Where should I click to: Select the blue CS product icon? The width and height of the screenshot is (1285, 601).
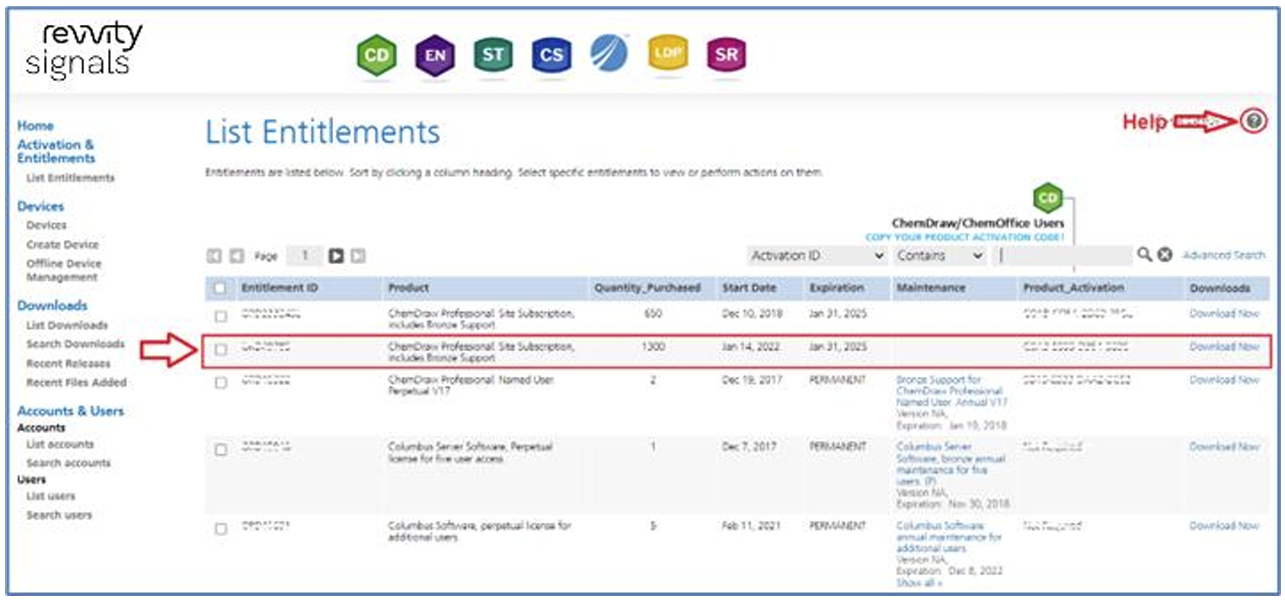point(550,56)
